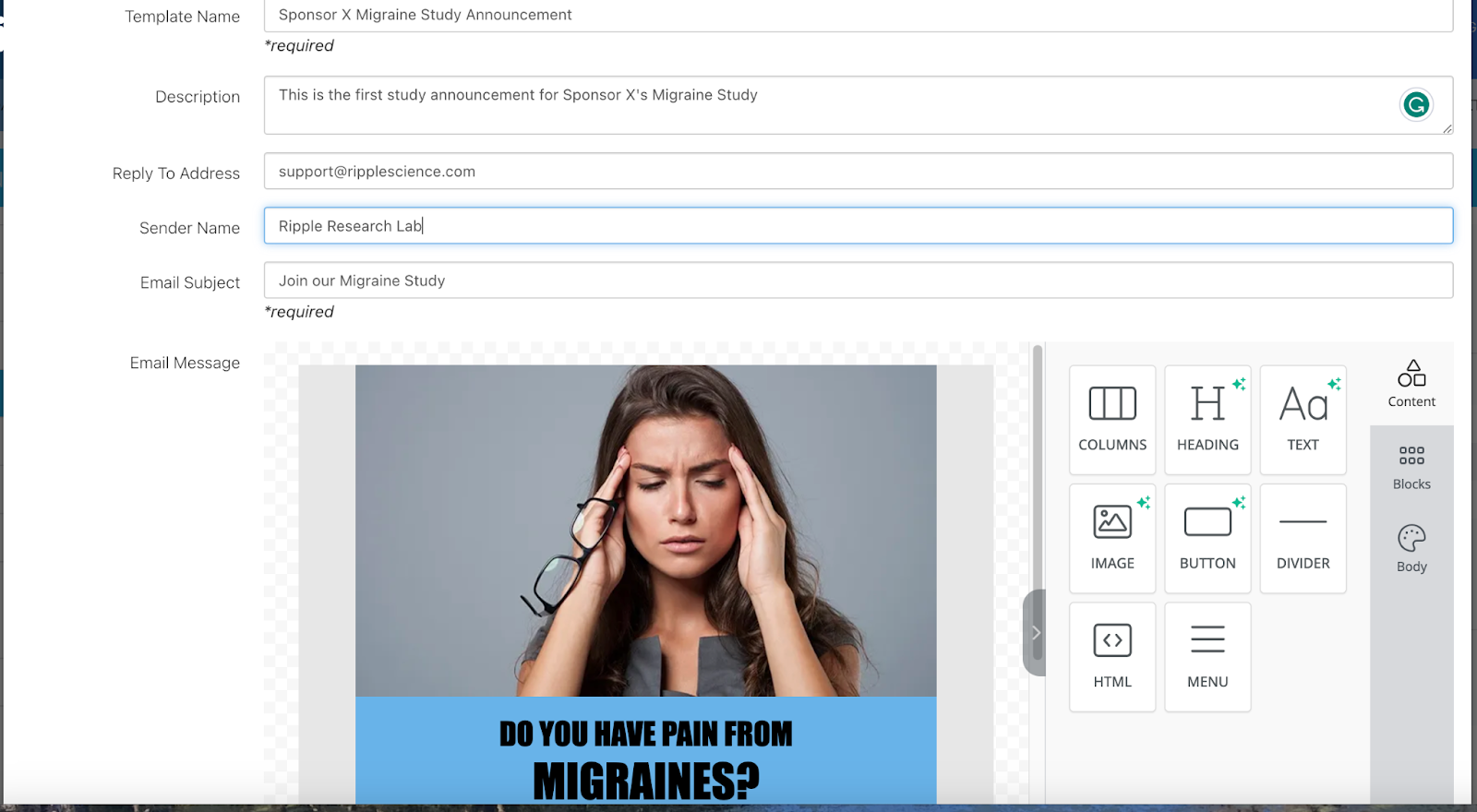Switch to the Content tab
The image size is (1477, 812).
click(1411, 384)
